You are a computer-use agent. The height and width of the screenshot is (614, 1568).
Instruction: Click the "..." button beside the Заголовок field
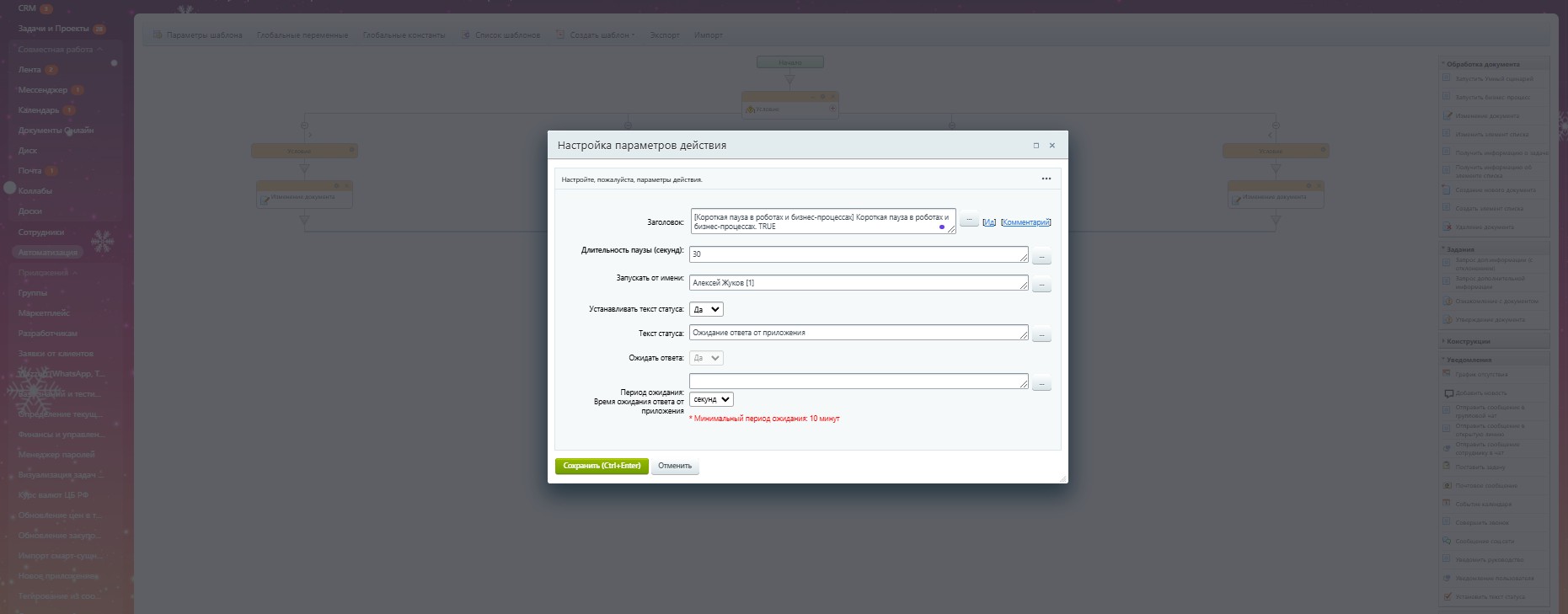point(969,220)
